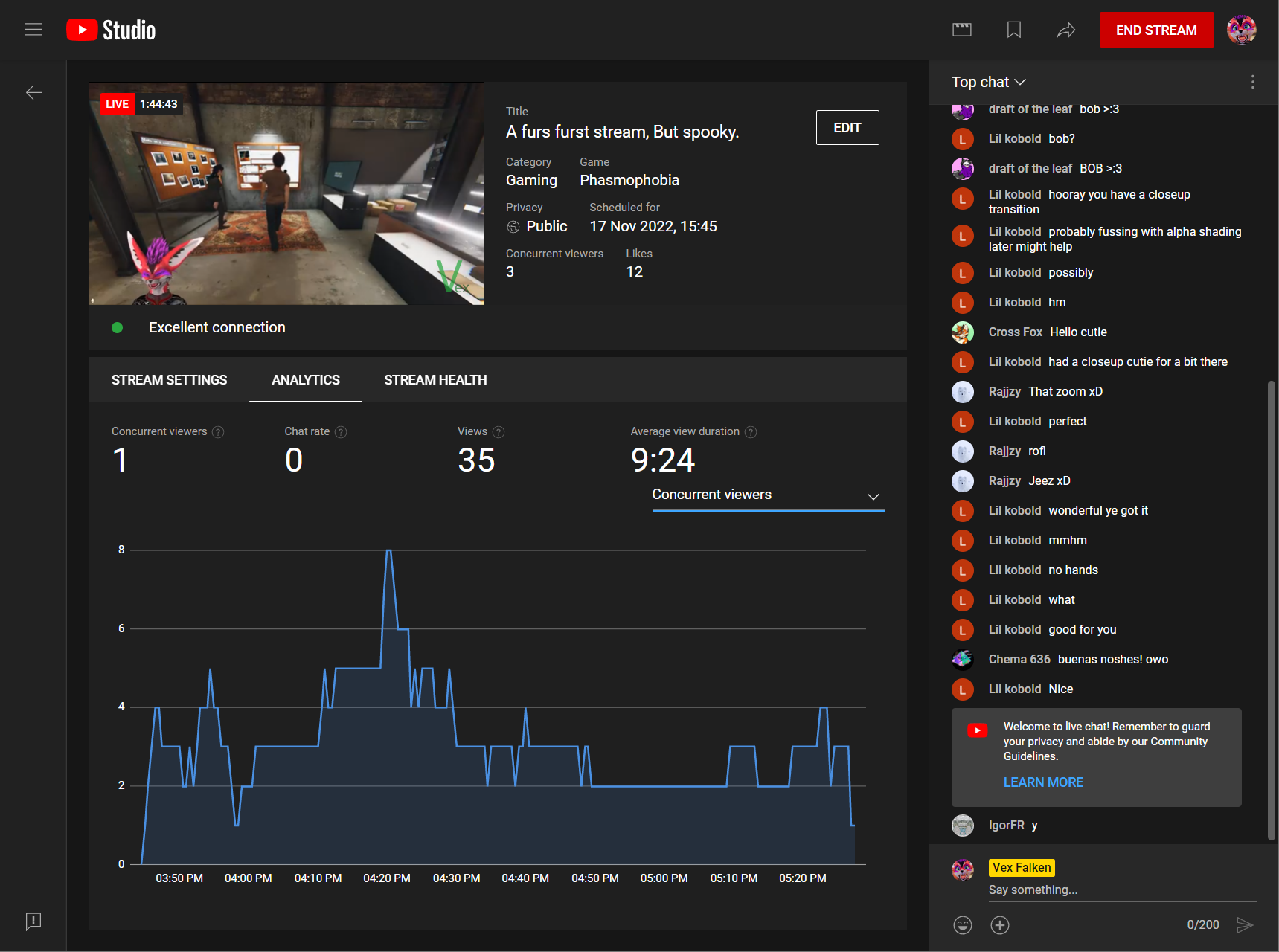1279x952 pixels.
Task: Click the bookmark highlight icon
Action: pos(1013,30)
